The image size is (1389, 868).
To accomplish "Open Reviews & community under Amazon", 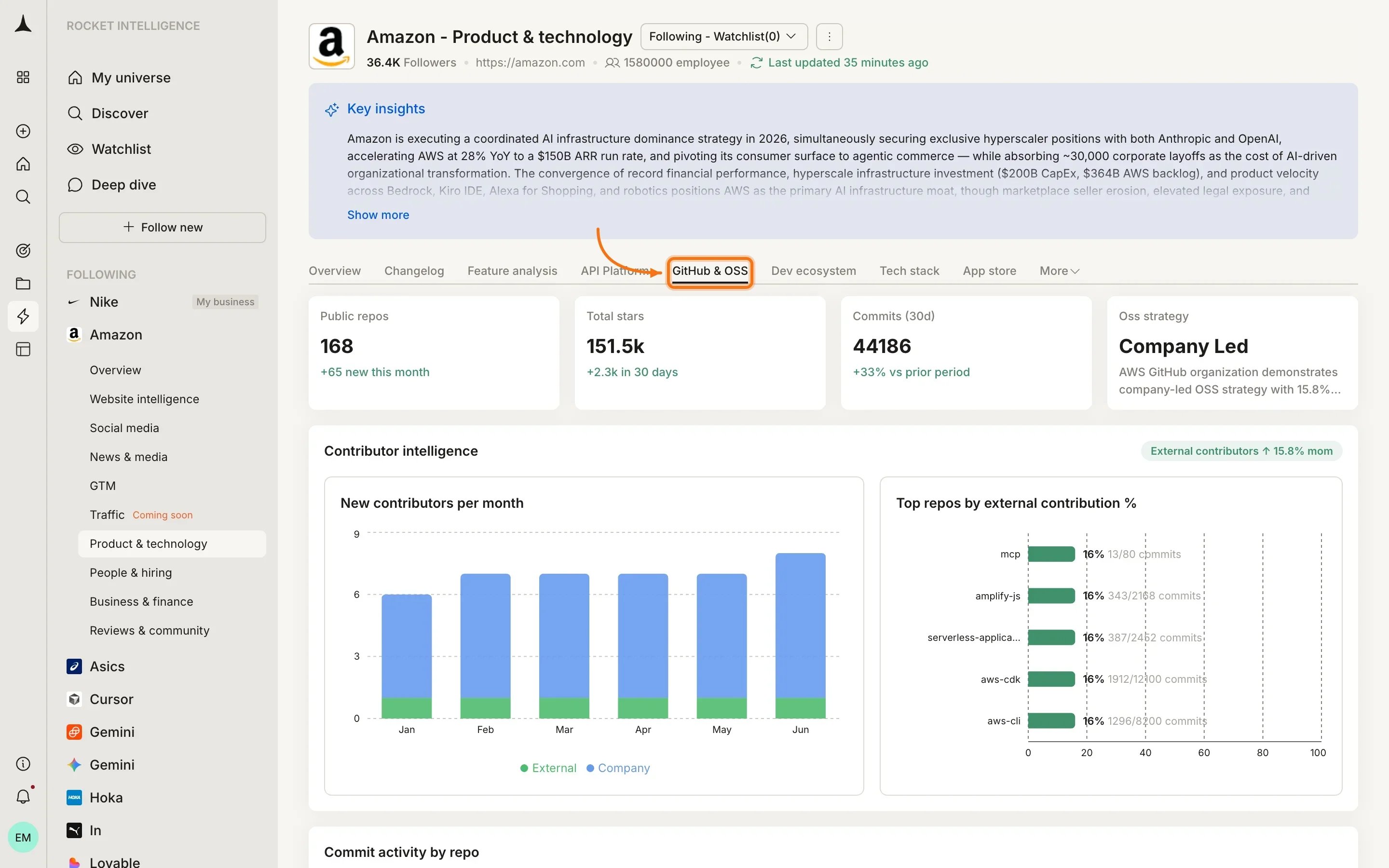I will click(149, 630).
